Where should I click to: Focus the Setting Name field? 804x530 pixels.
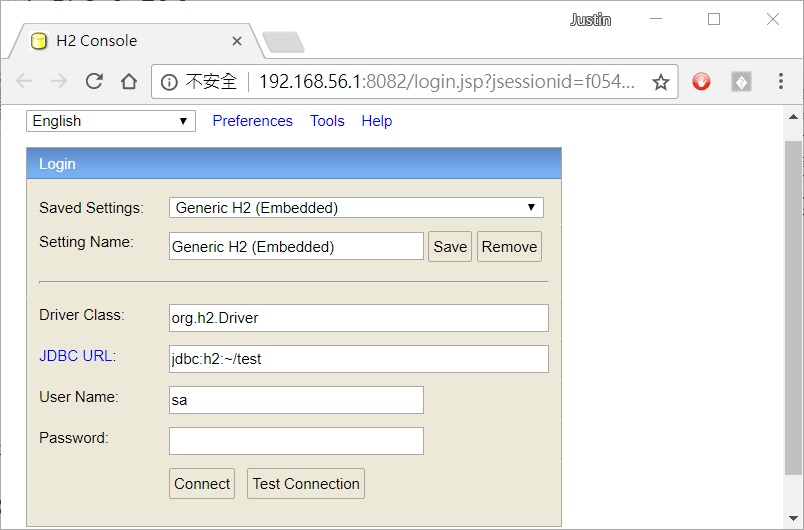point(296,246)
